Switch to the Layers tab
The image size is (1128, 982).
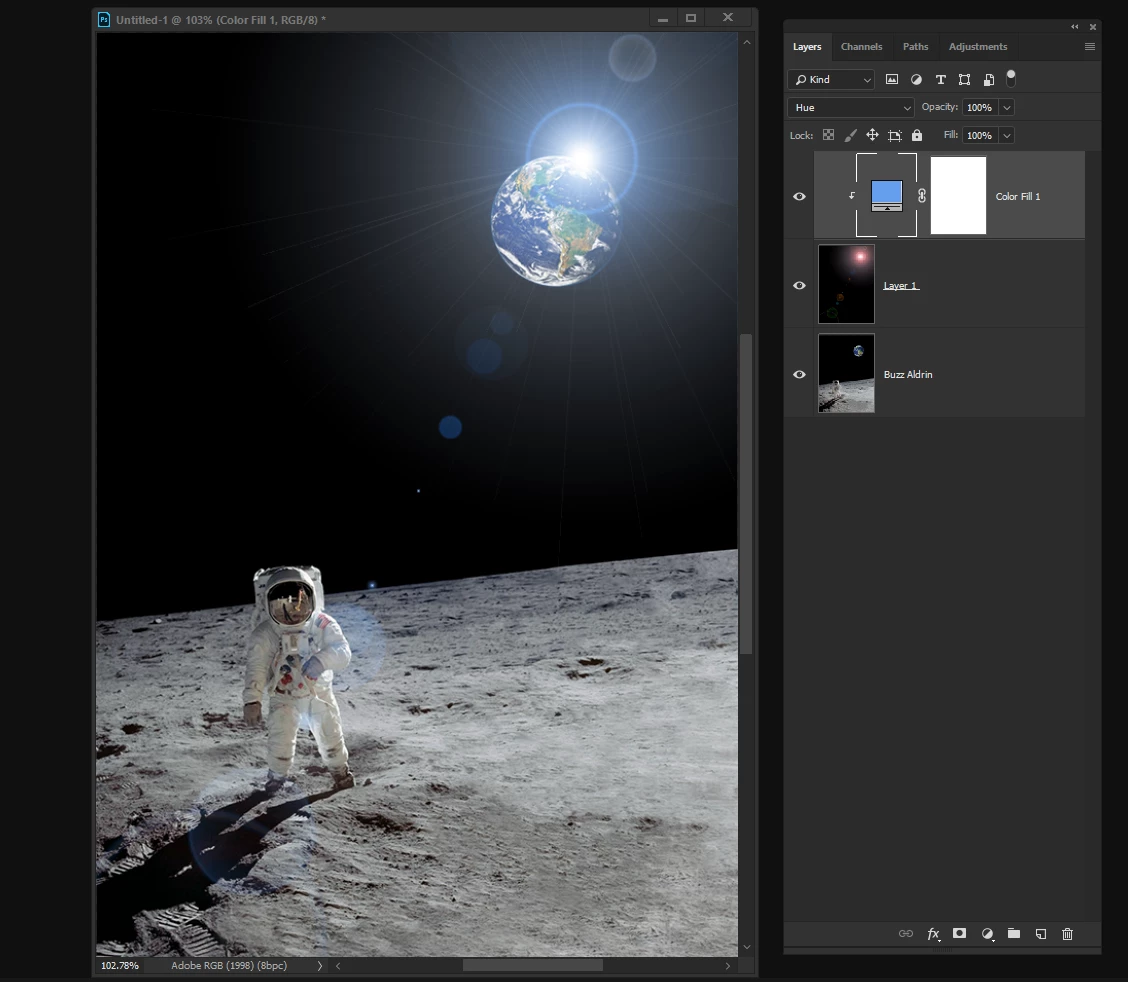tap(807, 47)
